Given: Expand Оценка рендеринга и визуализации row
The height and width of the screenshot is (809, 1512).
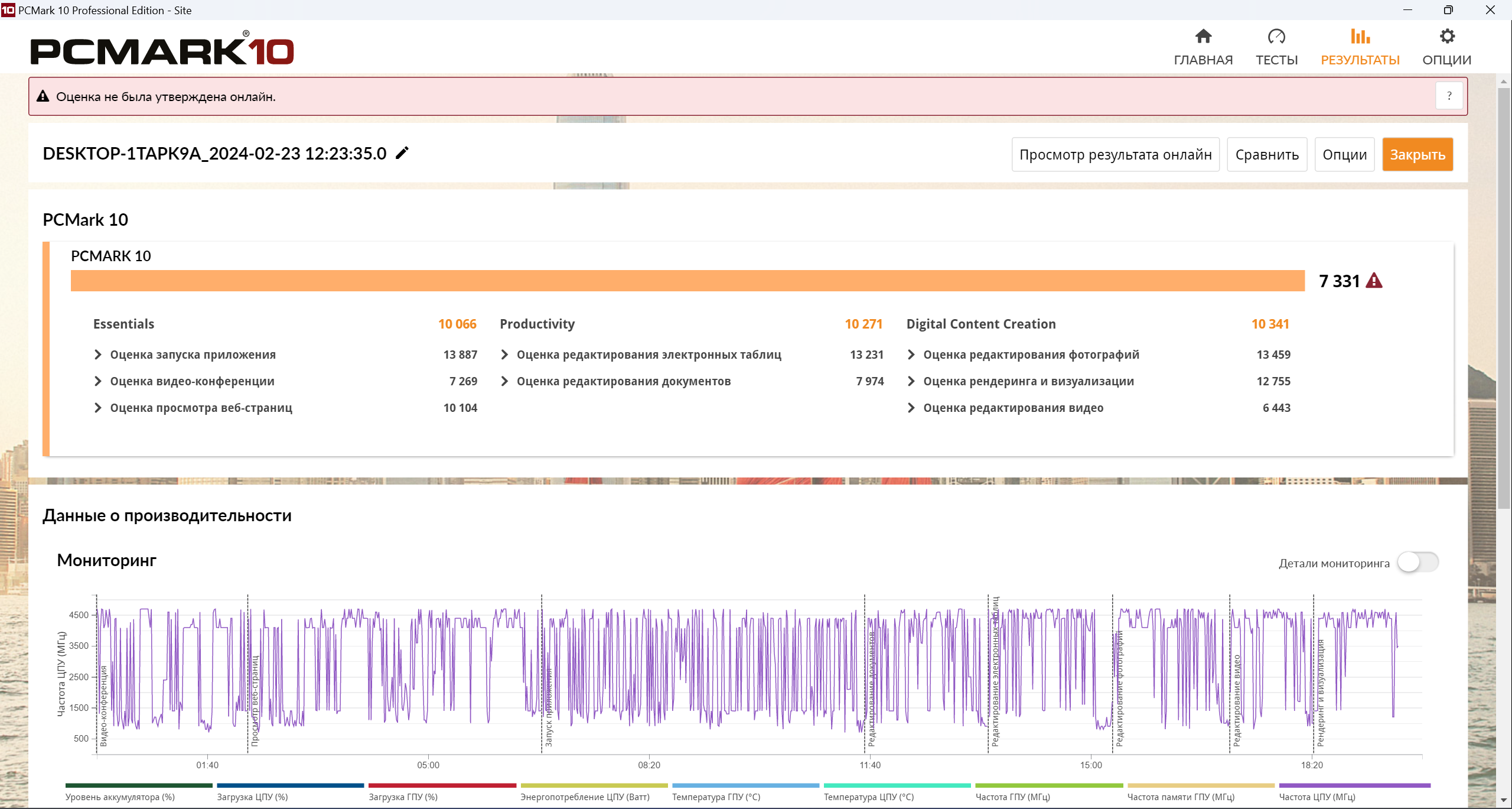Looking at the screenshot, I should [911, 381].
